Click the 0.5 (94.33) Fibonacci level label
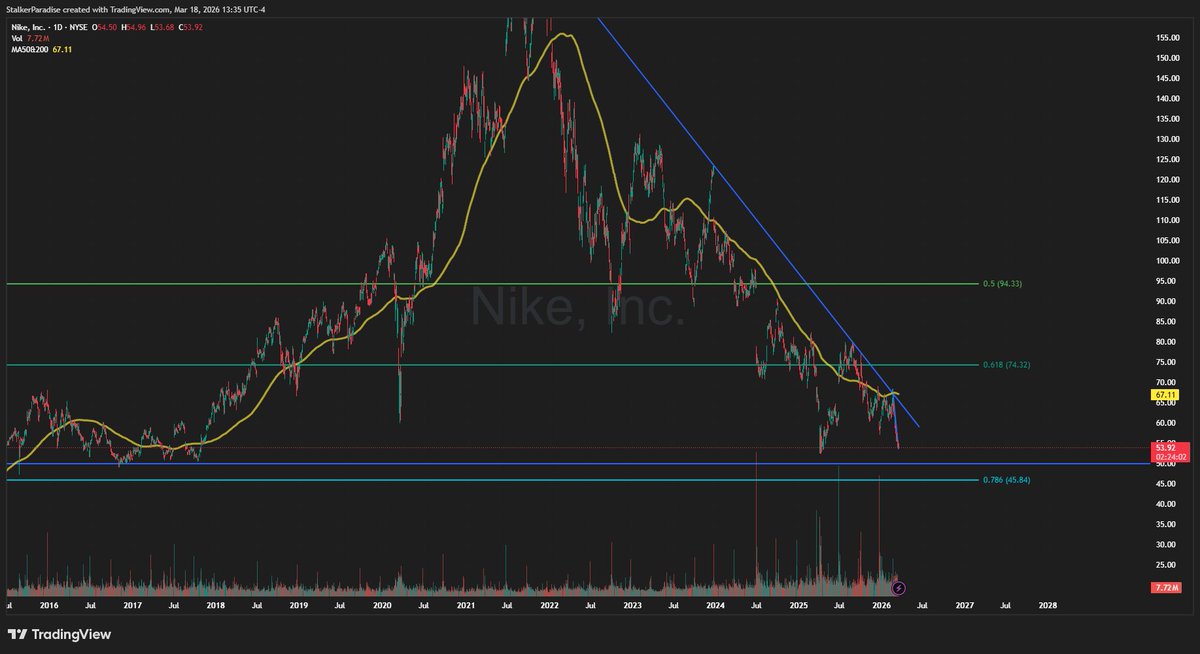The image size is (1200, 654). (x=1002, y=284)
